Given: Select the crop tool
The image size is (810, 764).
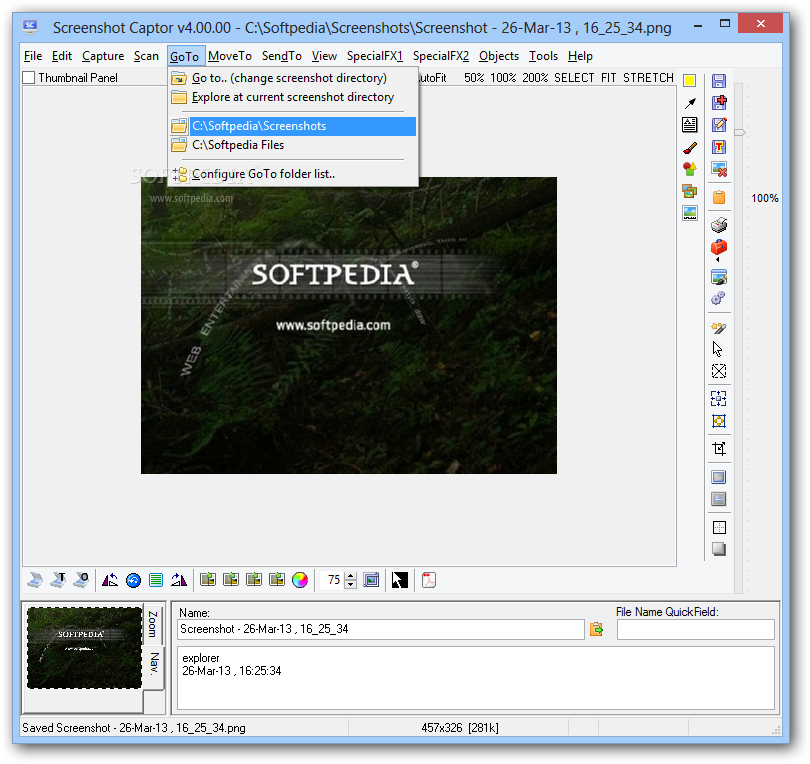Looking at the screenshot, I should click(719, 448).
